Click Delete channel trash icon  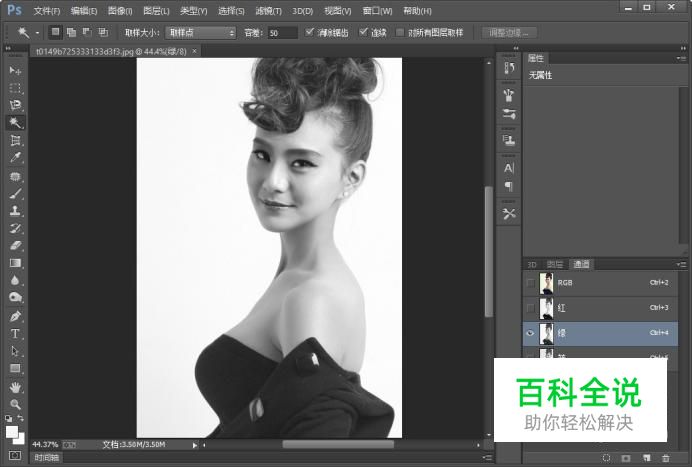click(x=666, y=458)
